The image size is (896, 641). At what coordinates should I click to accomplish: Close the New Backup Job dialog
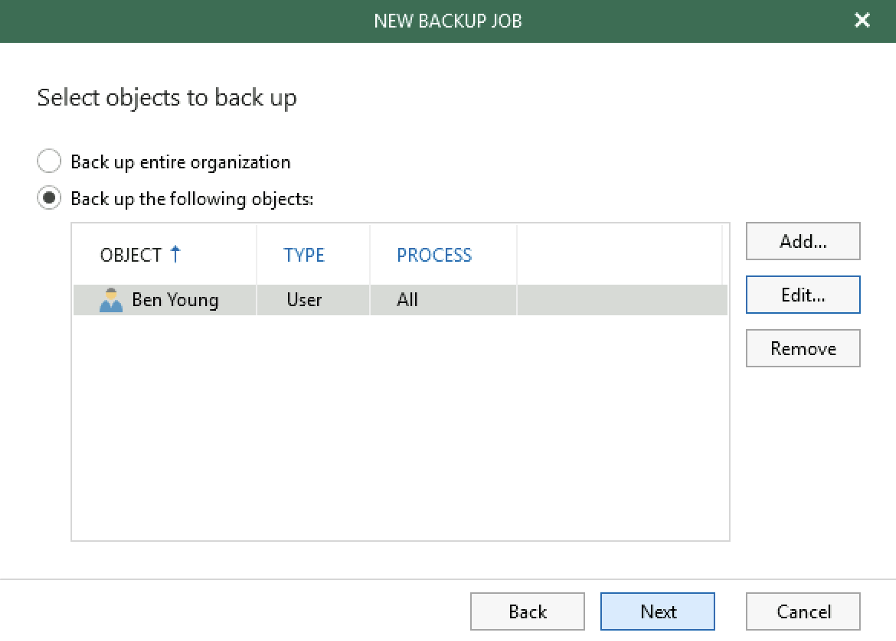tap(862, 21)
